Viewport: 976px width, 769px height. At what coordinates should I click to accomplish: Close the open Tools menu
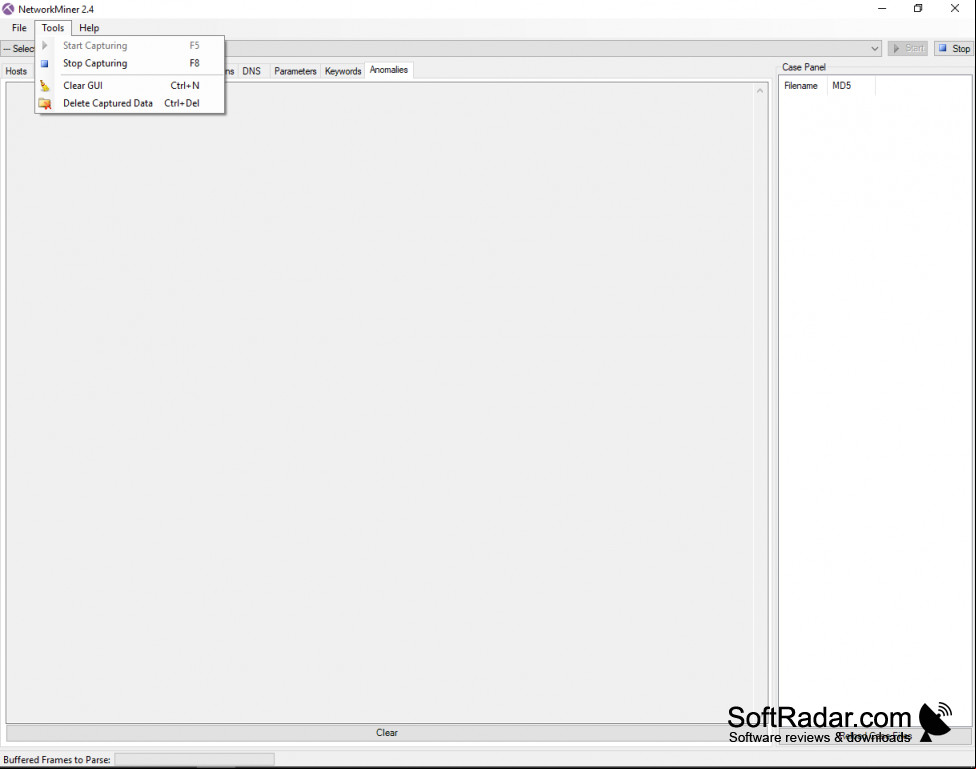point(53,28)
